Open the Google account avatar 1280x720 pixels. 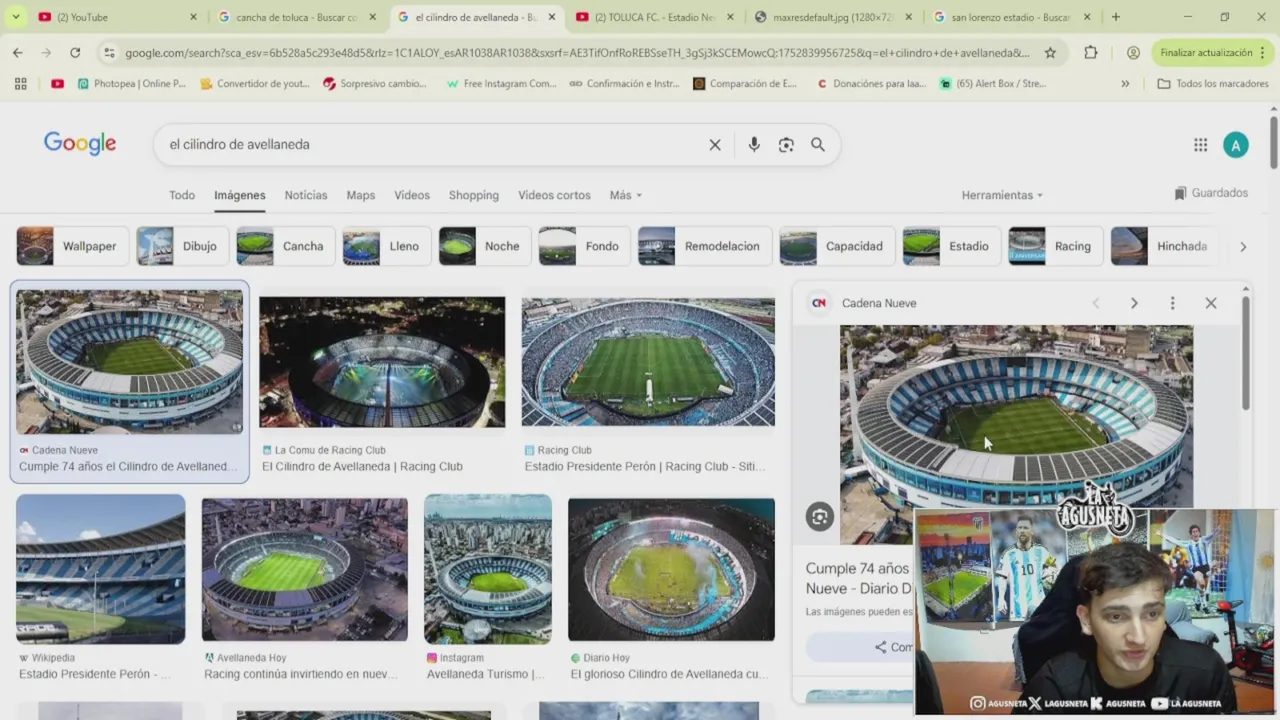(1236, 145)
